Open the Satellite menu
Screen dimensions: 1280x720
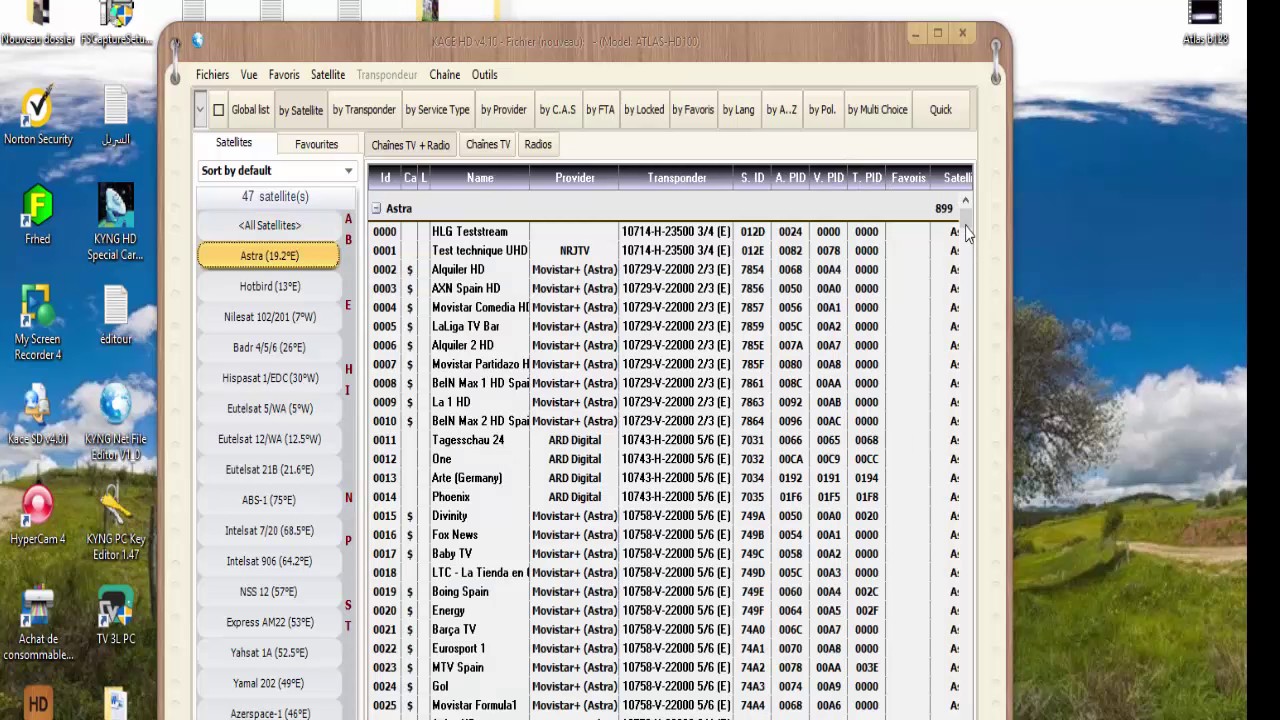328,75
